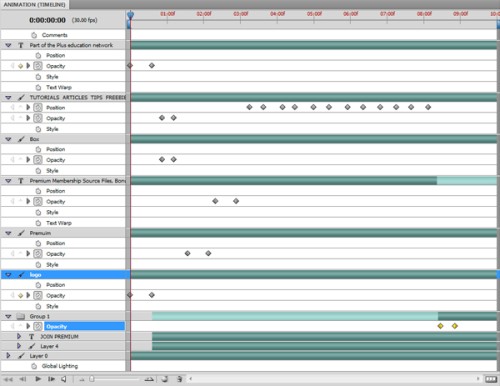Collapse the Group 1 layer group

point(8,316)
